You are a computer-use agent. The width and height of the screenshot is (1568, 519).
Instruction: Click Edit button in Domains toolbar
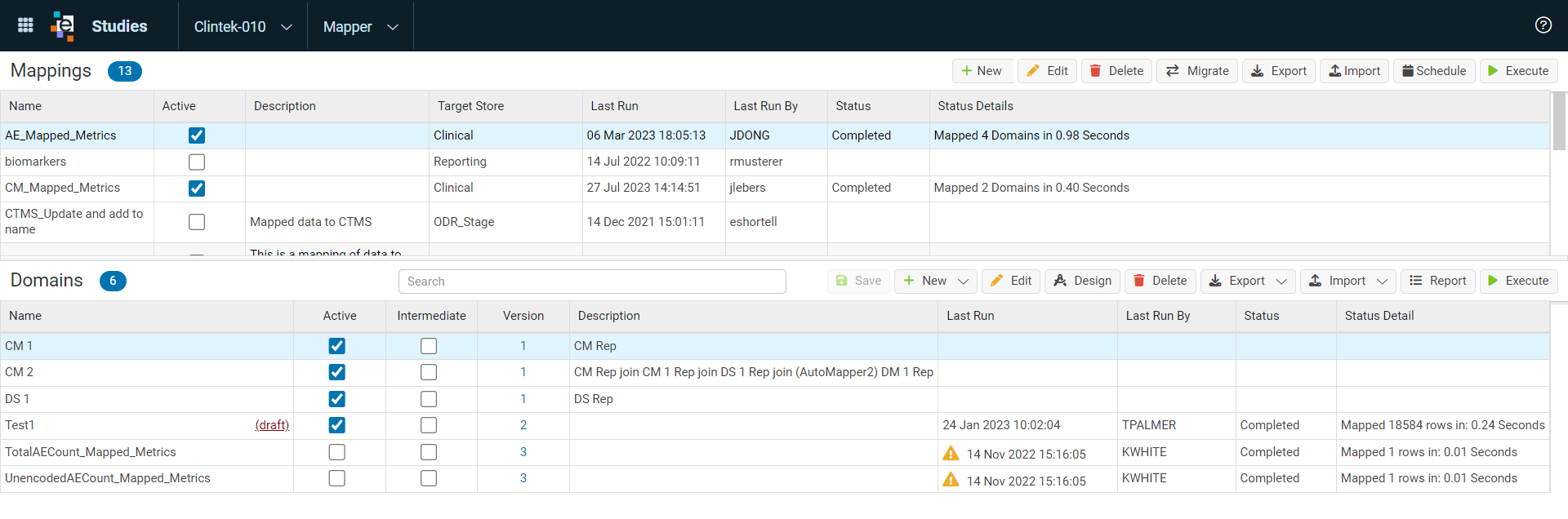[x=1011, y=281]
